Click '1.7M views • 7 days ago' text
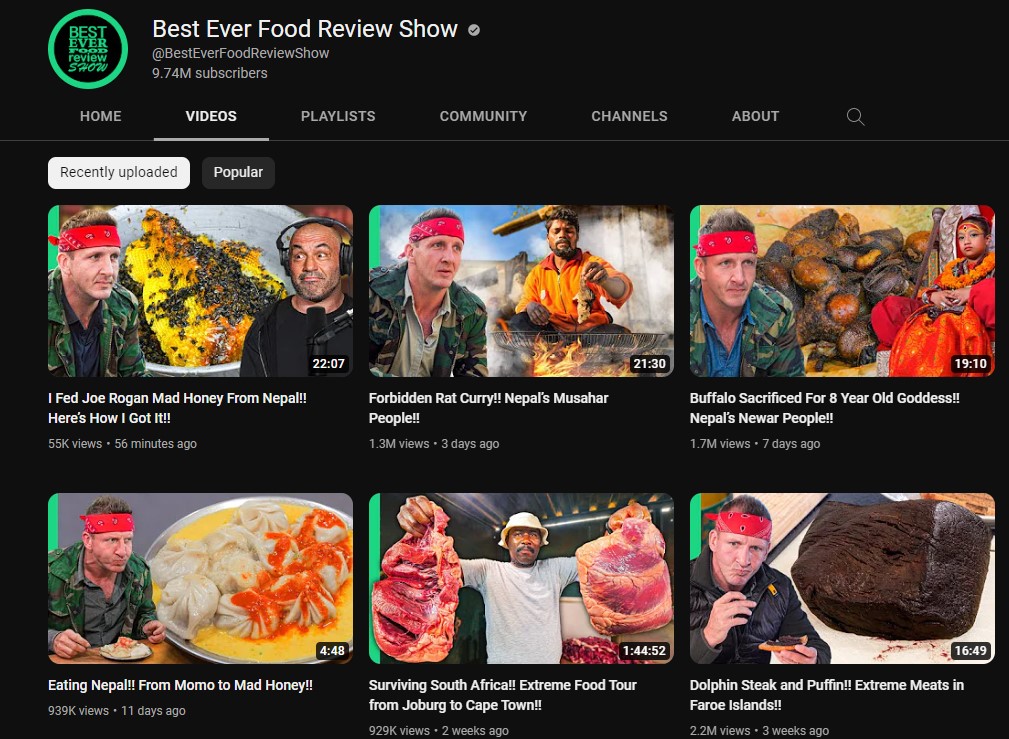Image resolution: width=1009 pixels, height=739 pixels. click(755, 444)
